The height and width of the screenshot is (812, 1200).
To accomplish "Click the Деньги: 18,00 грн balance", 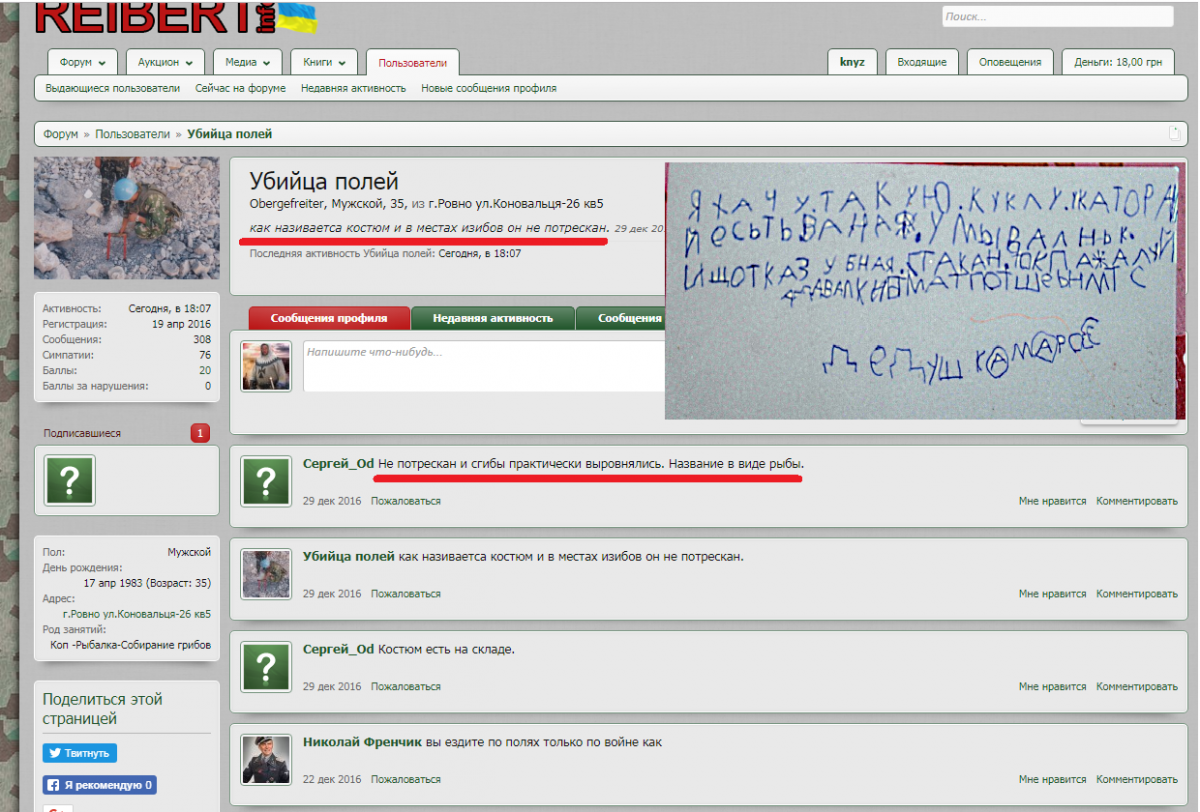I will [1118, 62].
